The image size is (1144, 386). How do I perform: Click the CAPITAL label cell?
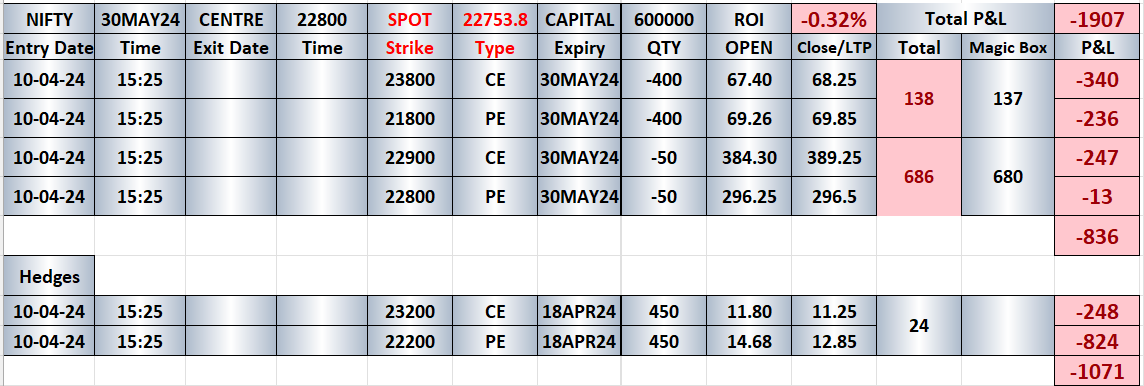[x=579, y=19]
